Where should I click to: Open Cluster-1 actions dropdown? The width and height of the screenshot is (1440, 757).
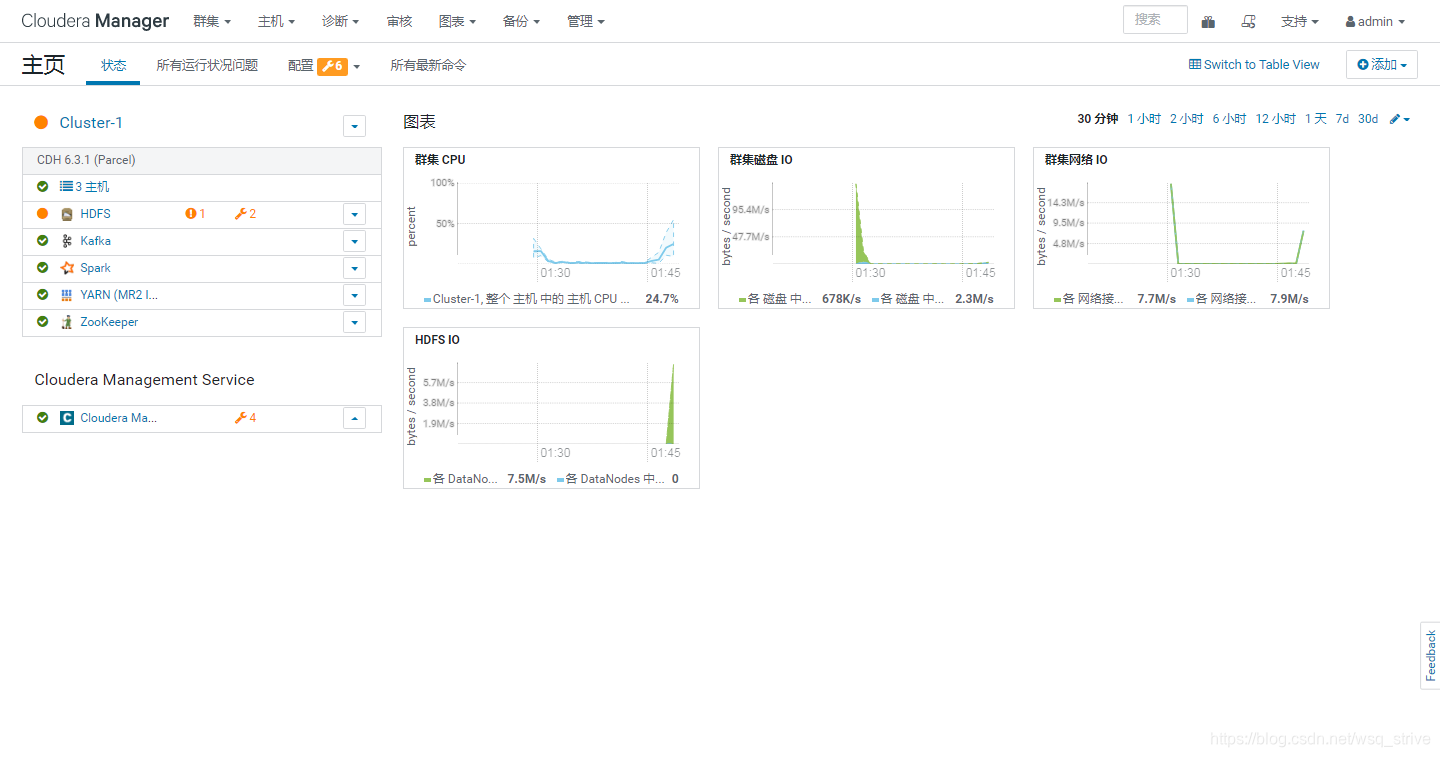coord(354,126)
